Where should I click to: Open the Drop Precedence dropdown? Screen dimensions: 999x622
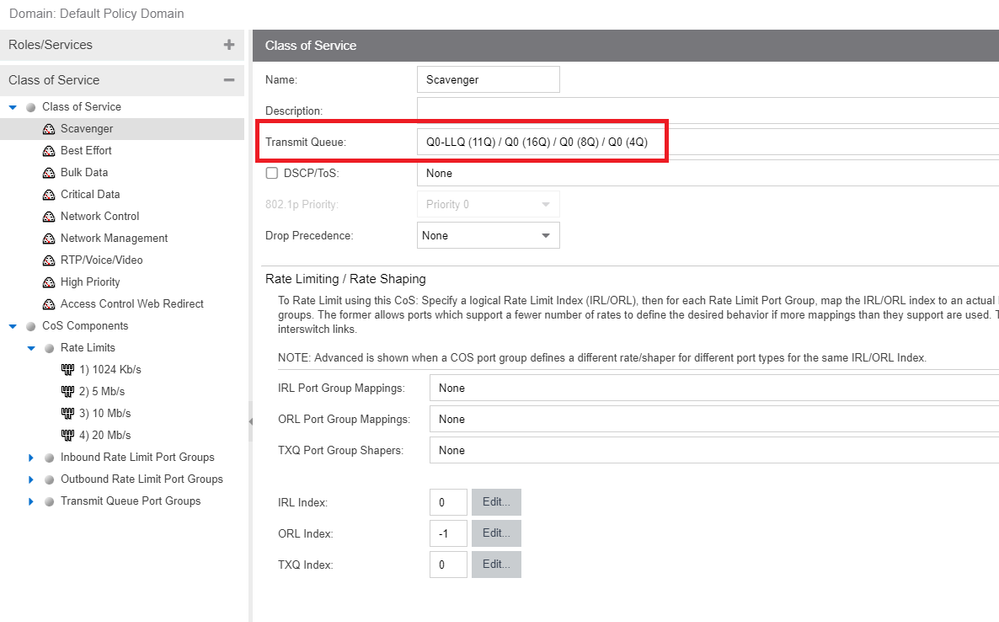[x=487, y=236]
